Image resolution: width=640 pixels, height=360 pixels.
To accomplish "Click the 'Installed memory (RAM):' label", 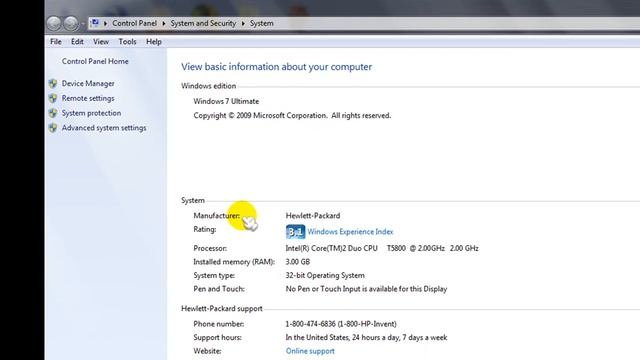I will coord(234,262).
